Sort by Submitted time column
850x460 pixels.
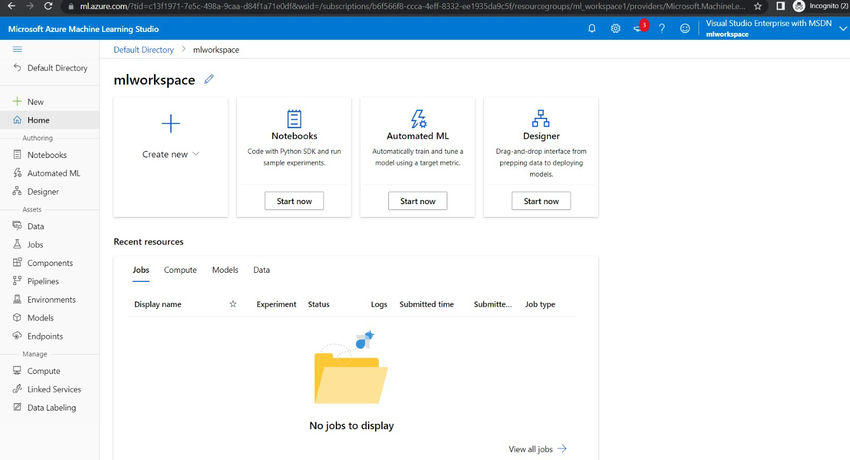(x=427, y=304)
